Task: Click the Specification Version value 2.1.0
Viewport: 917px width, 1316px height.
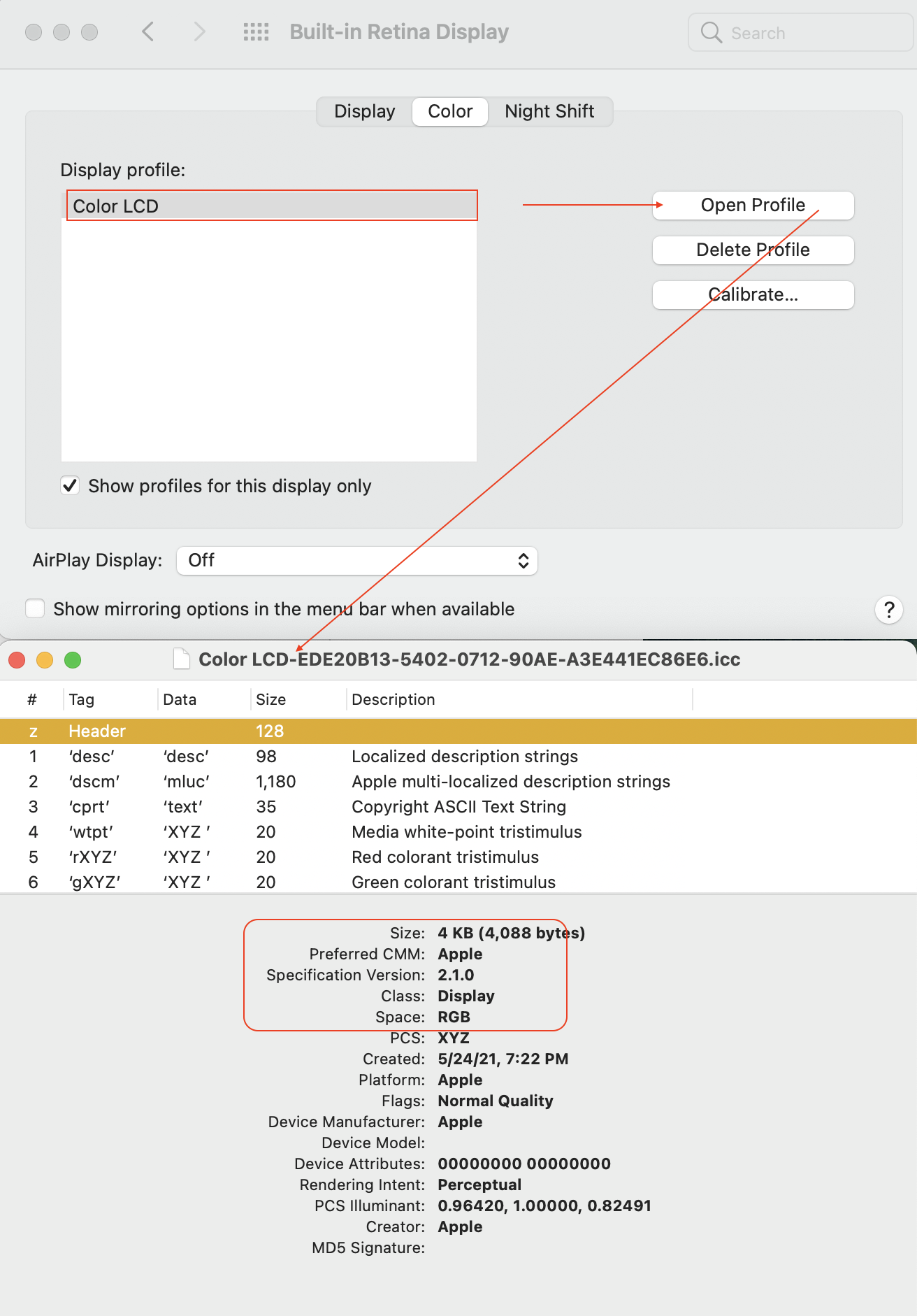Action: point(456,975)
